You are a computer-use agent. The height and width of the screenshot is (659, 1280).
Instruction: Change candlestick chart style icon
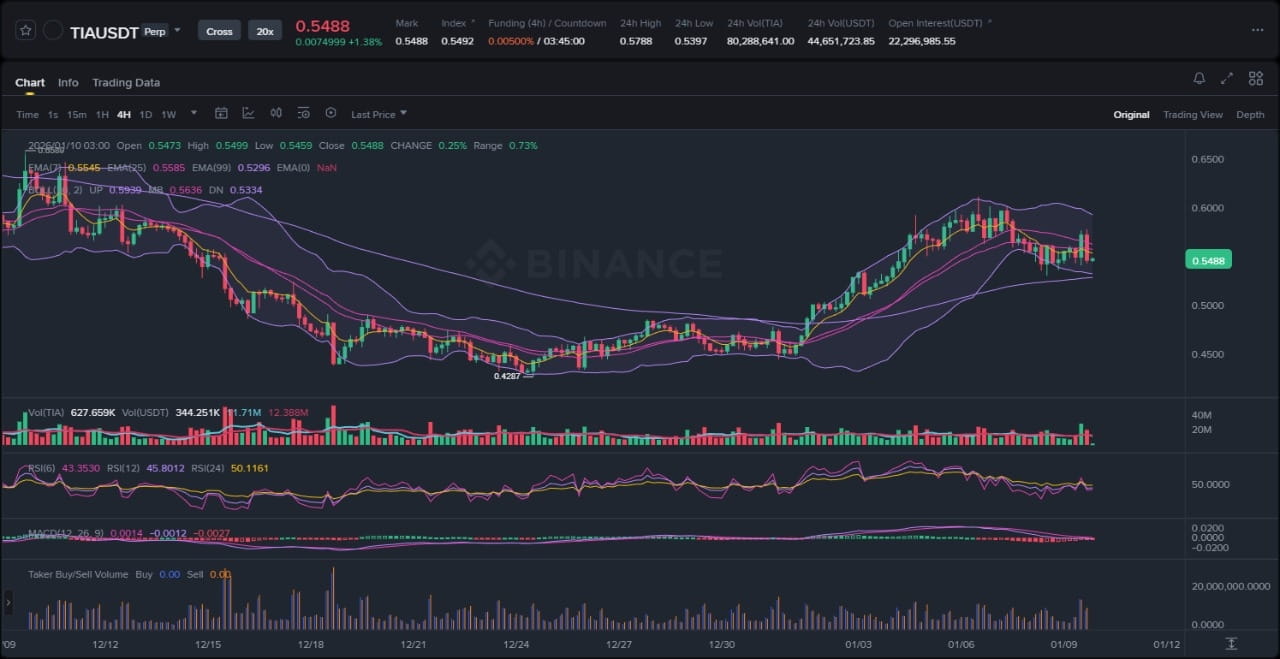[276, 113]
